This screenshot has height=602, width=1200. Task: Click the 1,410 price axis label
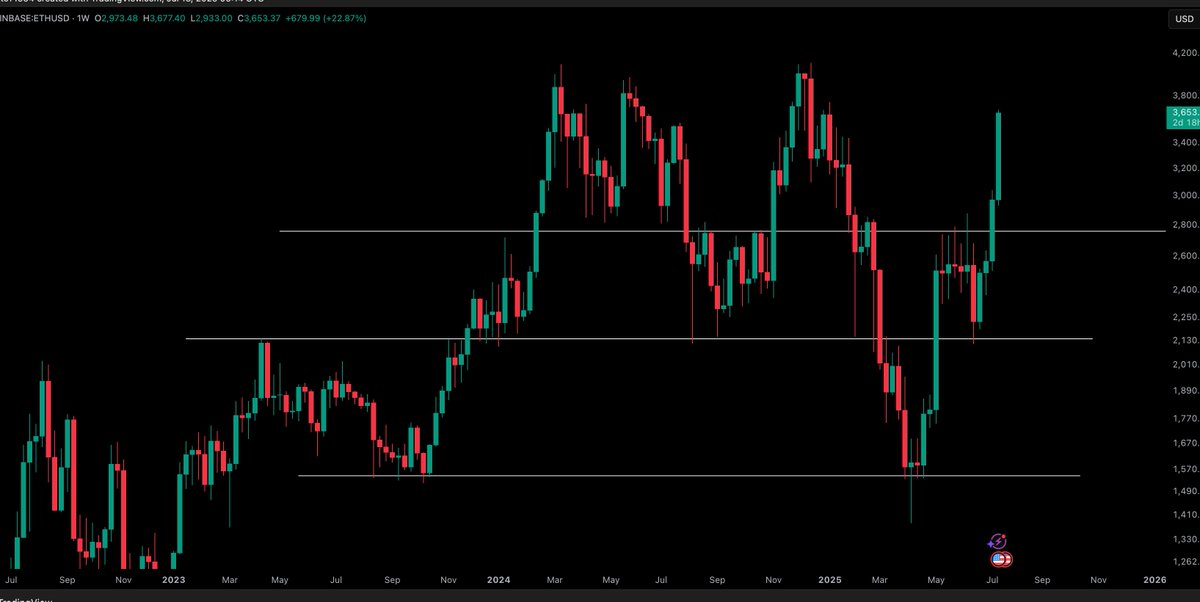[1184, 516]
